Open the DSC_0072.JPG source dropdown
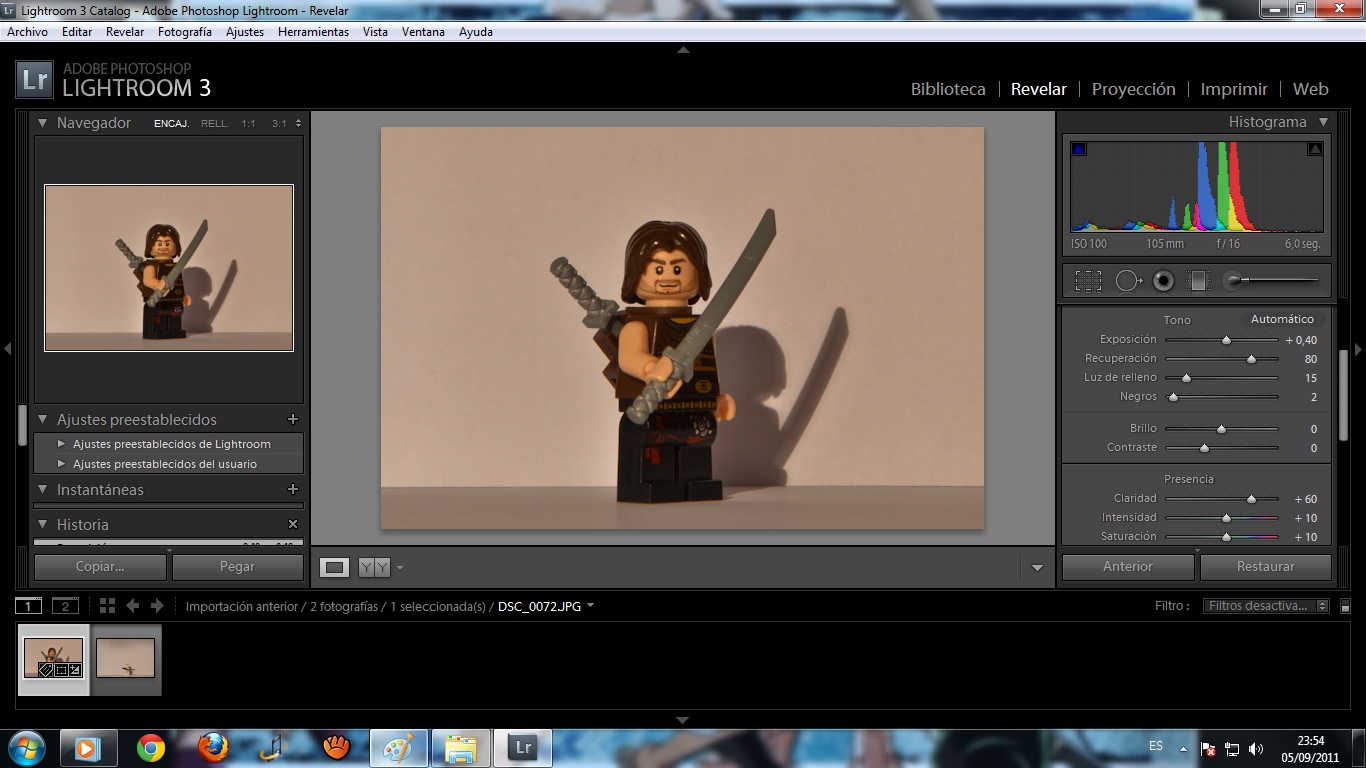Image resolution: width=1366 pixels, height=768 pixels. tap(546, 606)
